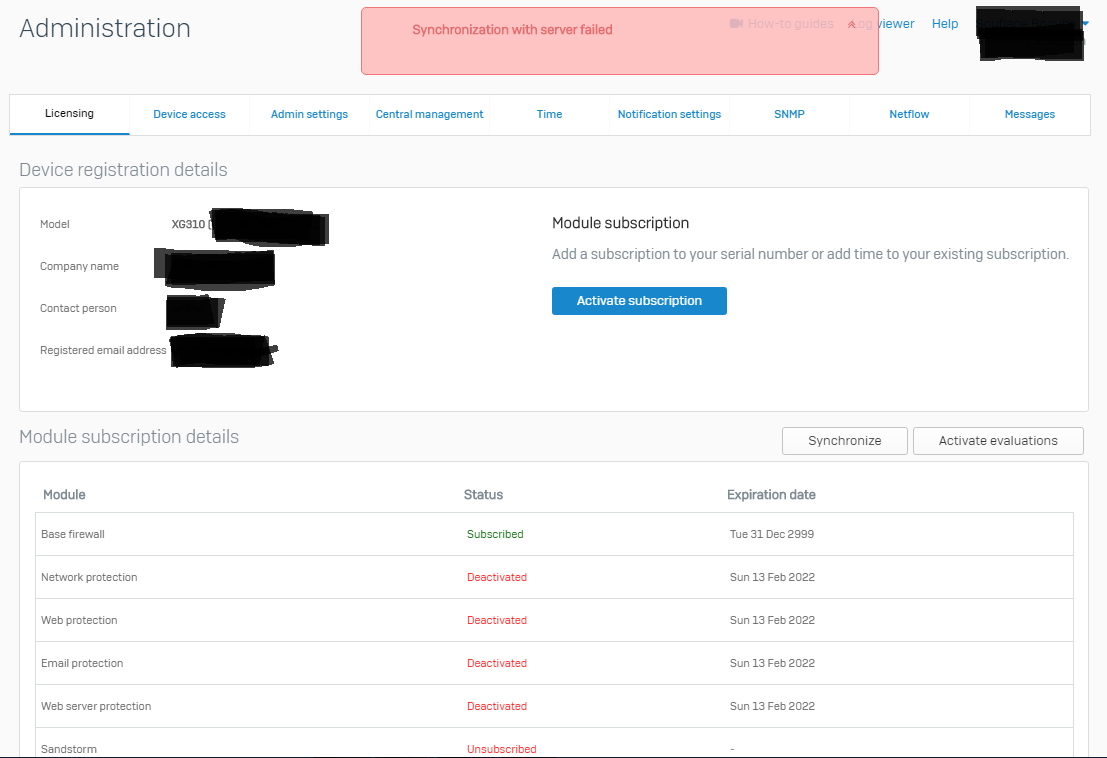Go to the Central management tab
Viewport: 1107px width, 758px height.
coord(429,114)
